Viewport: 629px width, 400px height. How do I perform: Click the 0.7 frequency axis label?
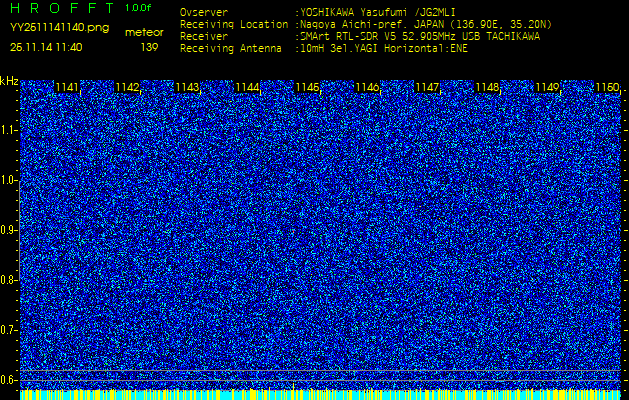coord(8,330)
